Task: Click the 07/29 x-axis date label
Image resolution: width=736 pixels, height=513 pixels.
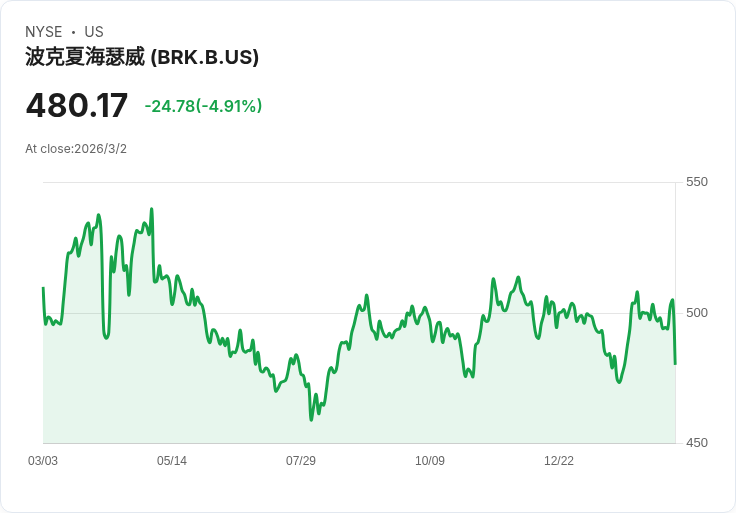Action: click(301, 460)
